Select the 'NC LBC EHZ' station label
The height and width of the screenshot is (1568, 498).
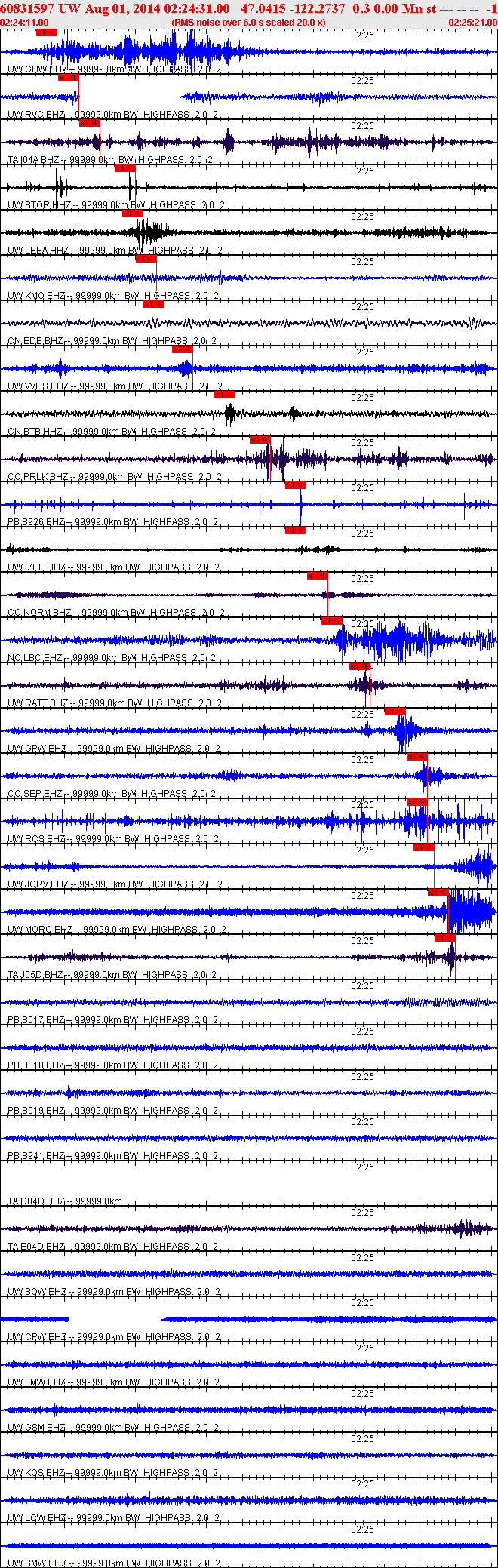pos(35,658)
